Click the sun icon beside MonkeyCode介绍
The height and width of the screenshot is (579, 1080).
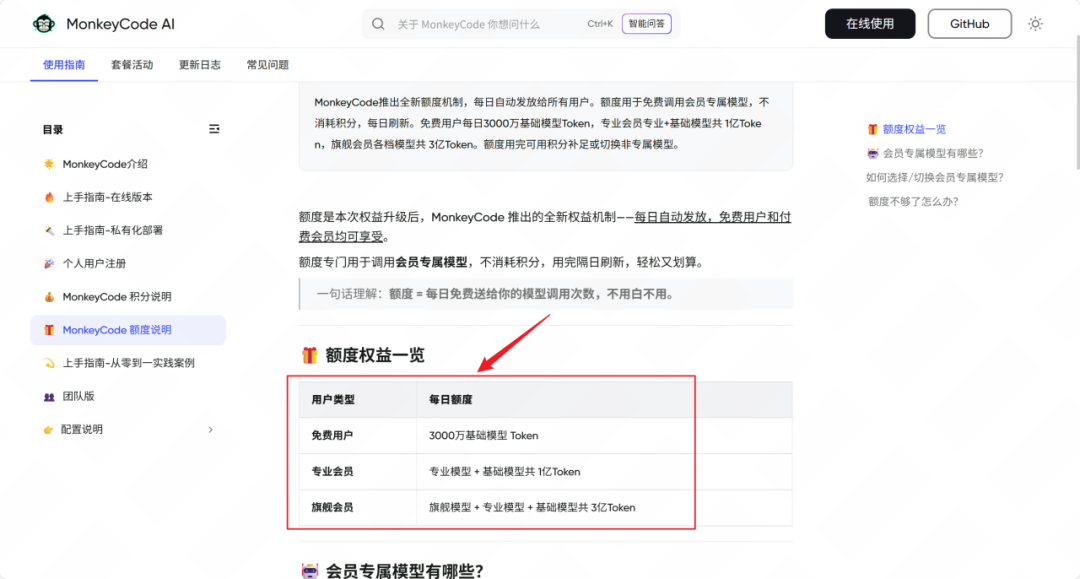(x=49, y=164)
